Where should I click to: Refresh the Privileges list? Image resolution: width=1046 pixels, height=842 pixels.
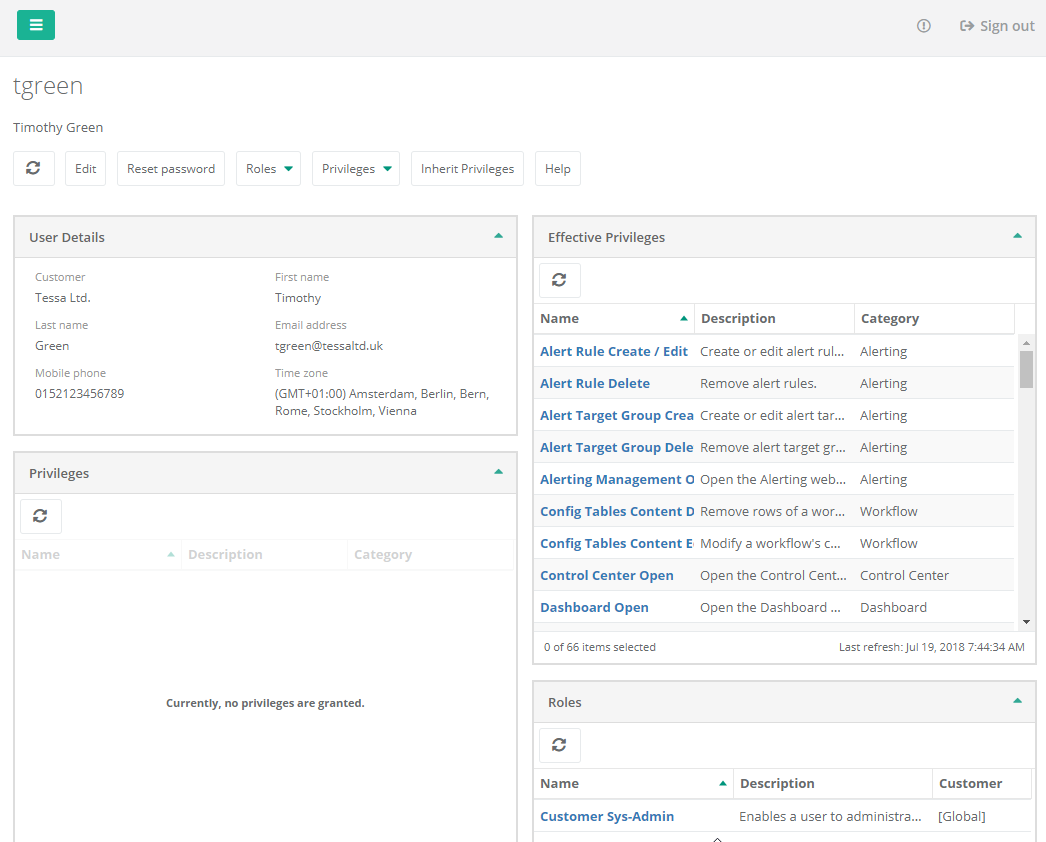tap(41, 516)
